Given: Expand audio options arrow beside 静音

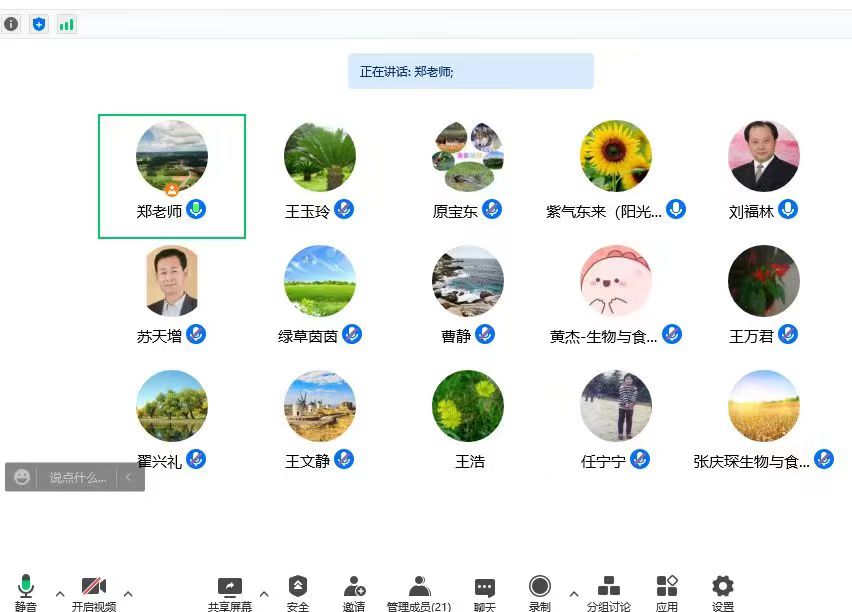Looking at the screenshot, I should [x=60, y=593].
